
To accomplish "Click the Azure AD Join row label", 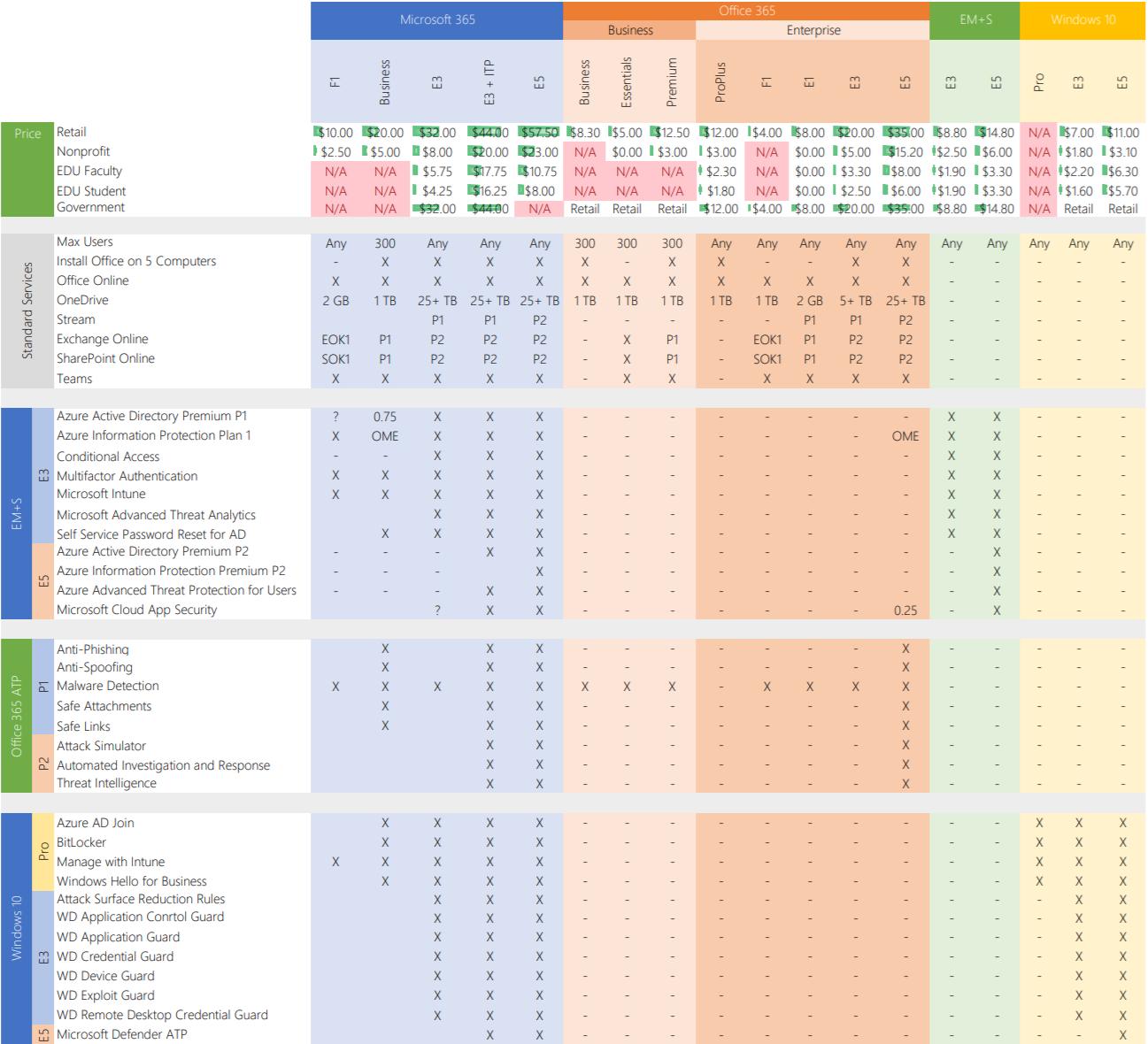I will tap(96, 823).
